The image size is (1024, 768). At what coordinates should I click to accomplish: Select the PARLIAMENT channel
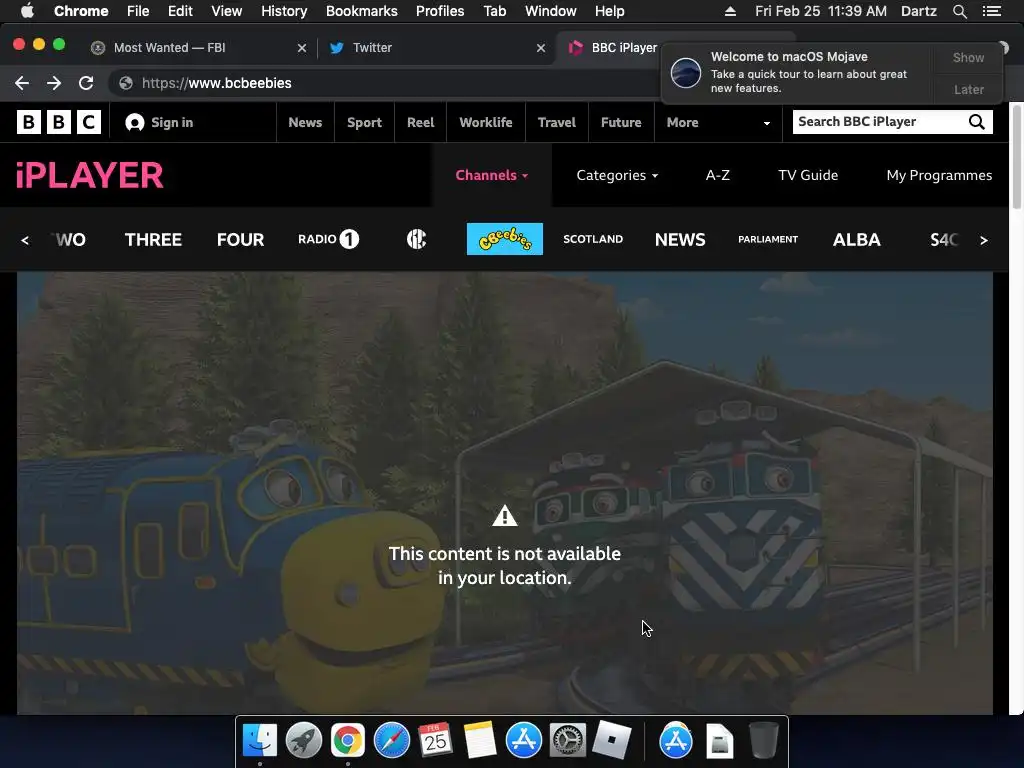click(x=768, y=239)
